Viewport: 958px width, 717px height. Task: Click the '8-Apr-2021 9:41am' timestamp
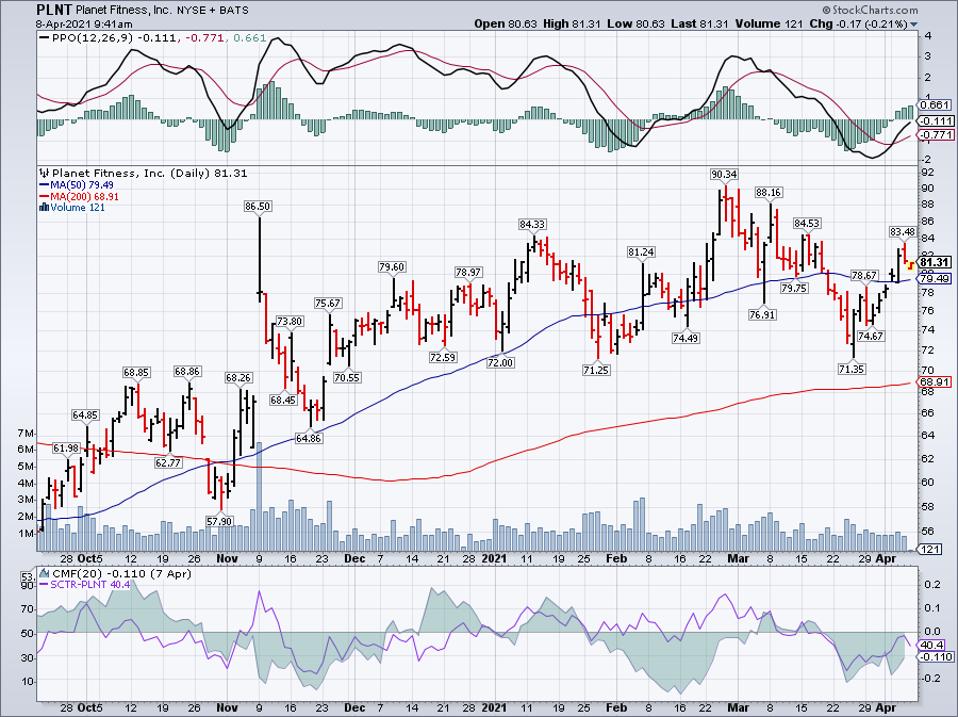pos(84,24)
